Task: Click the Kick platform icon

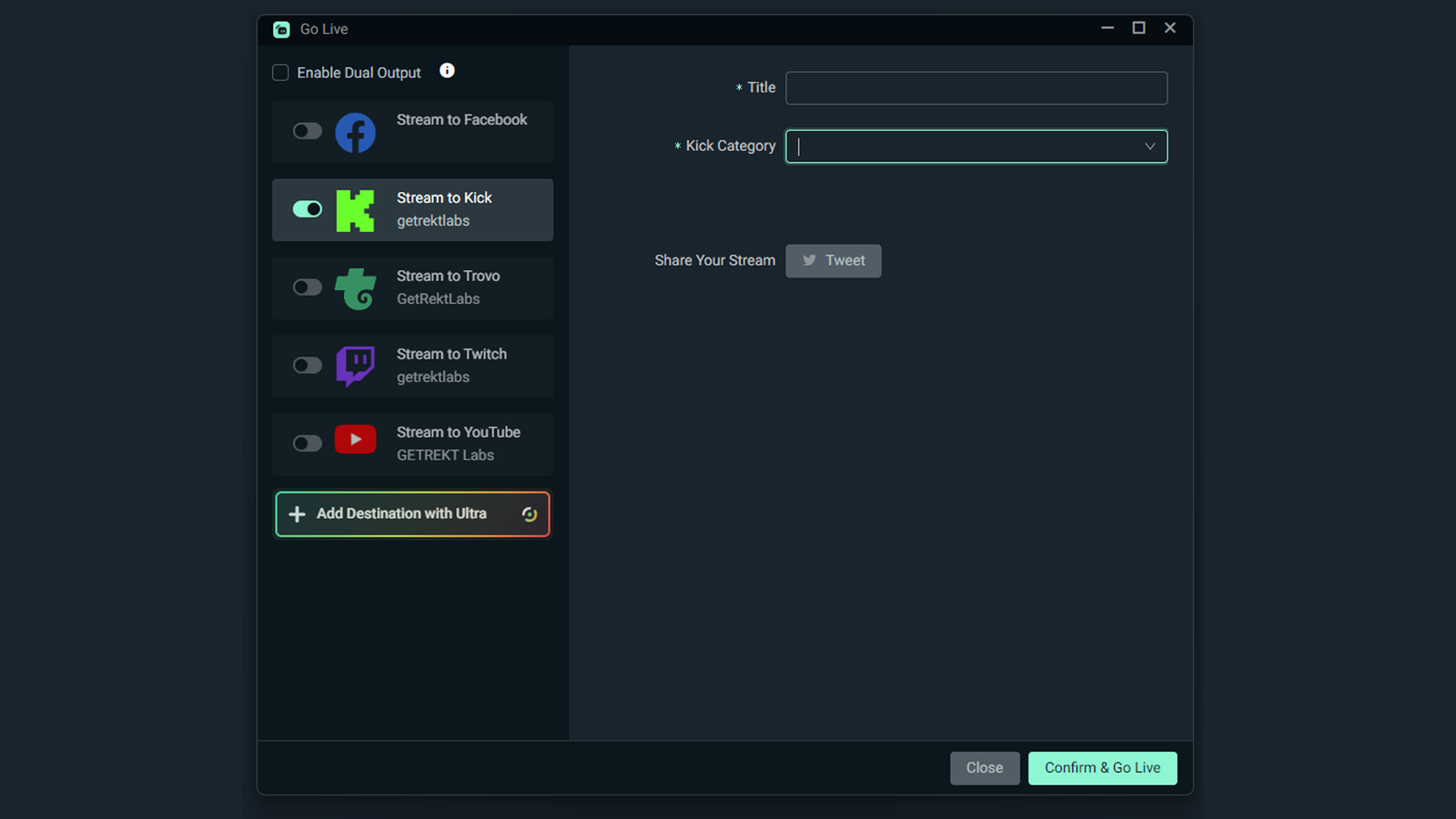Action: coord(355,209)
